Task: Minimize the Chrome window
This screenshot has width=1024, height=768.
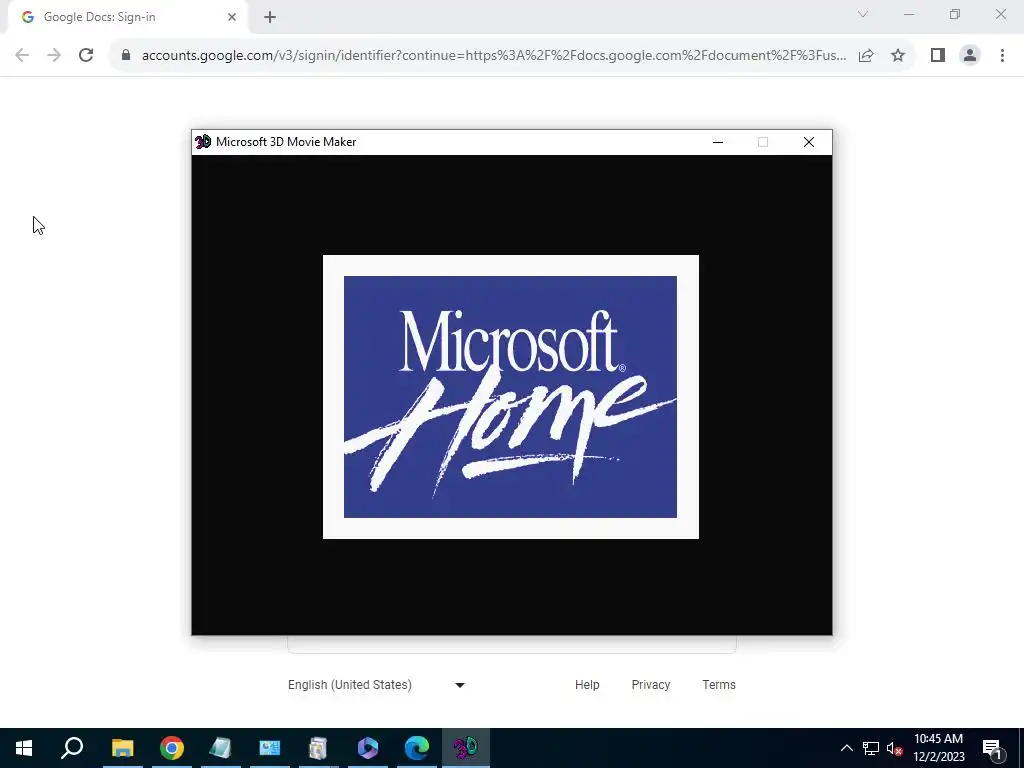Action: [908, 14]
